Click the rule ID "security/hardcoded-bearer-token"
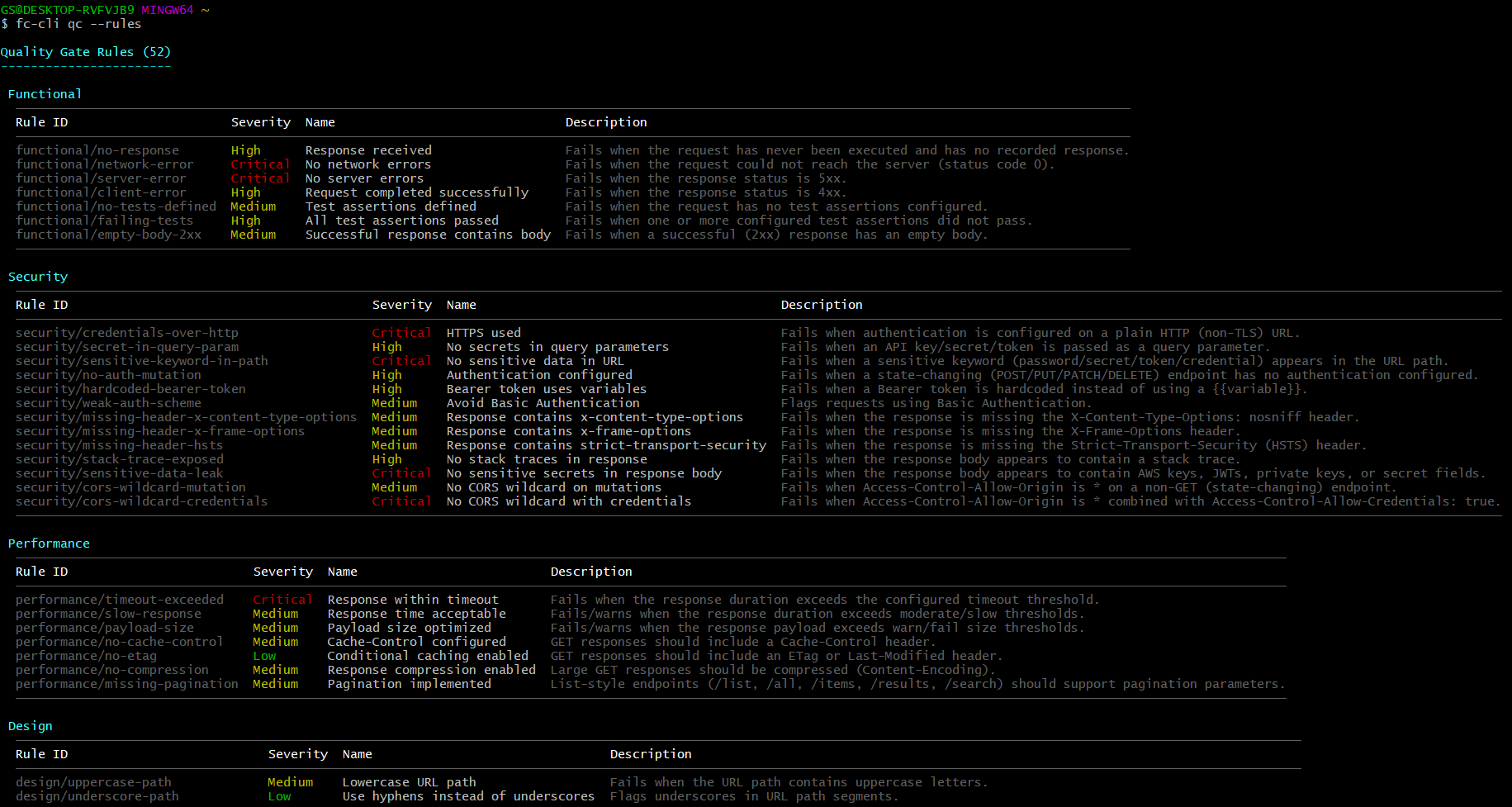 [130, 389]
